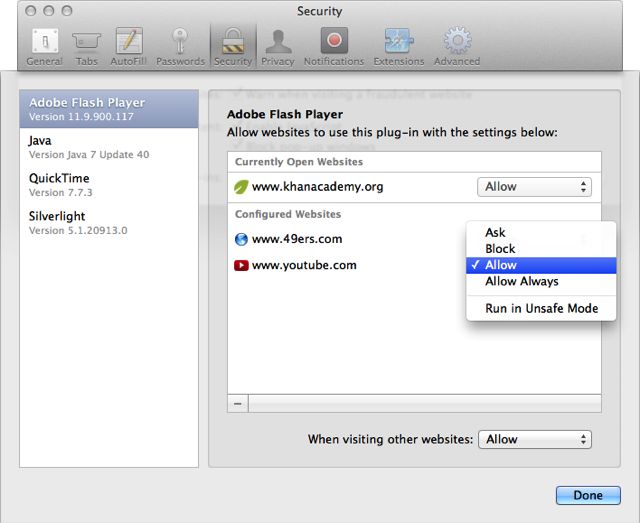Open the Advanced gear preferences pane
This screenshot has height=523, width=640.
457,47
